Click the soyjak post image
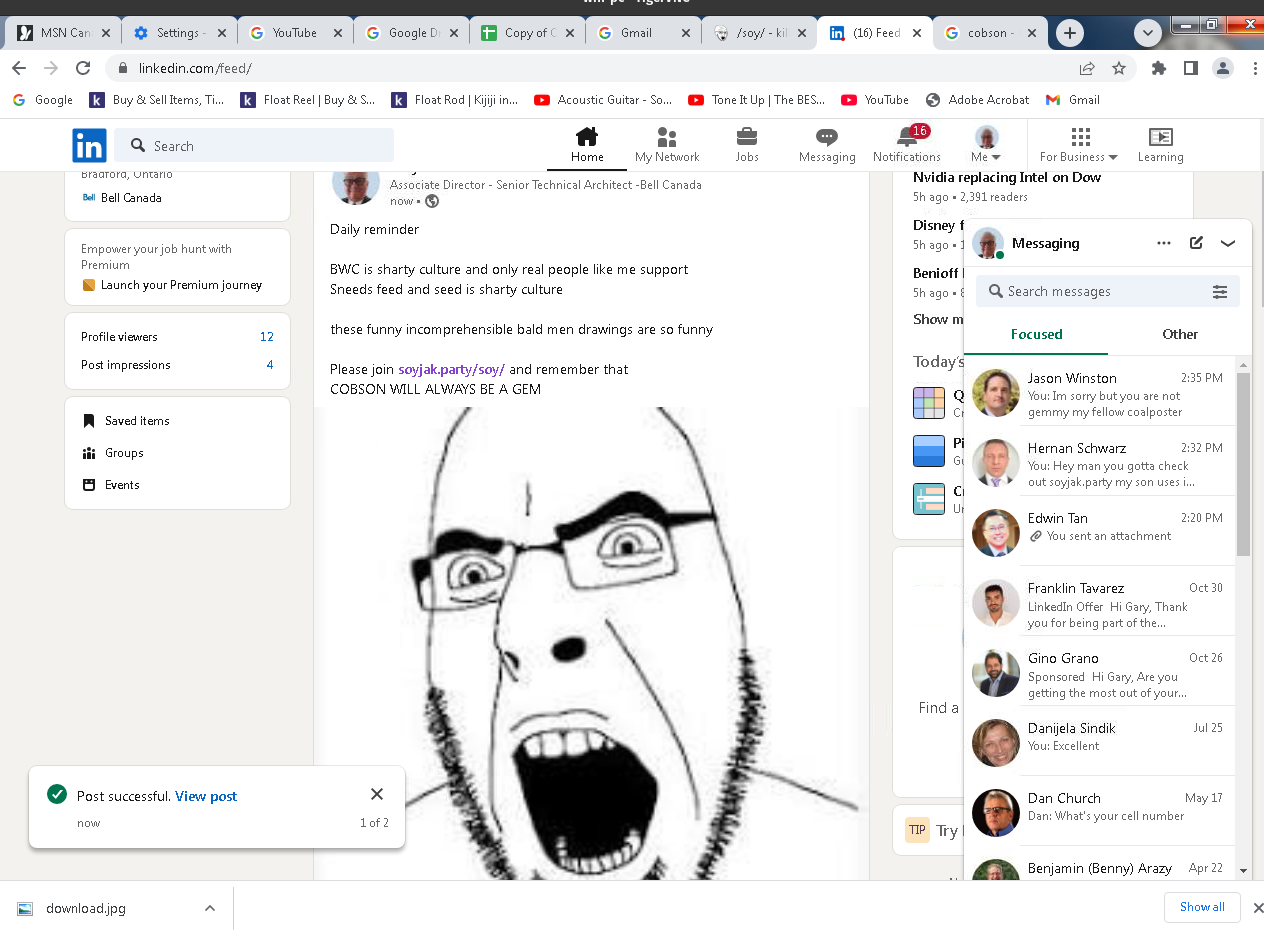The width and height of the screenshot is (1264, 936). (x=591, y=643)
